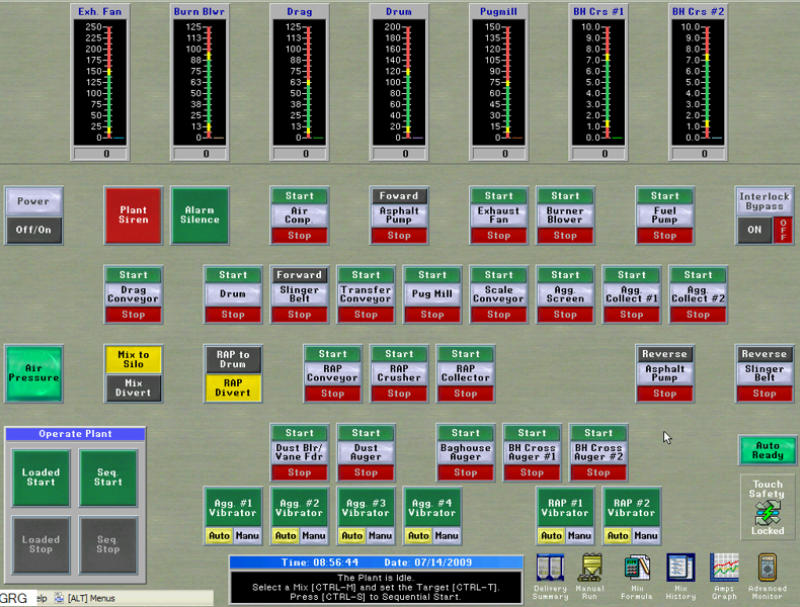
Task: Toggle the Power Off/On switch
Action: click(x=33, y=227)
